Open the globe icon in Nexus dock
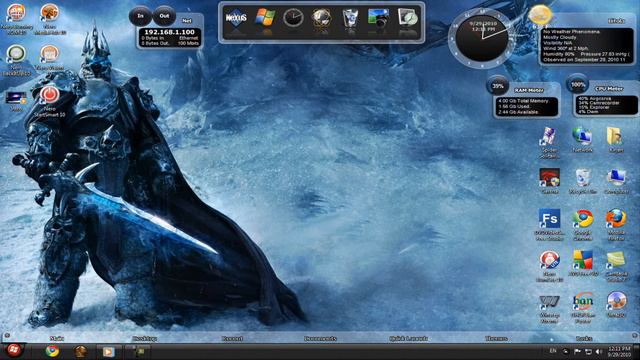The height and width of the screenshot is (360, 640). pyautogui.click(x=321, y=18)
